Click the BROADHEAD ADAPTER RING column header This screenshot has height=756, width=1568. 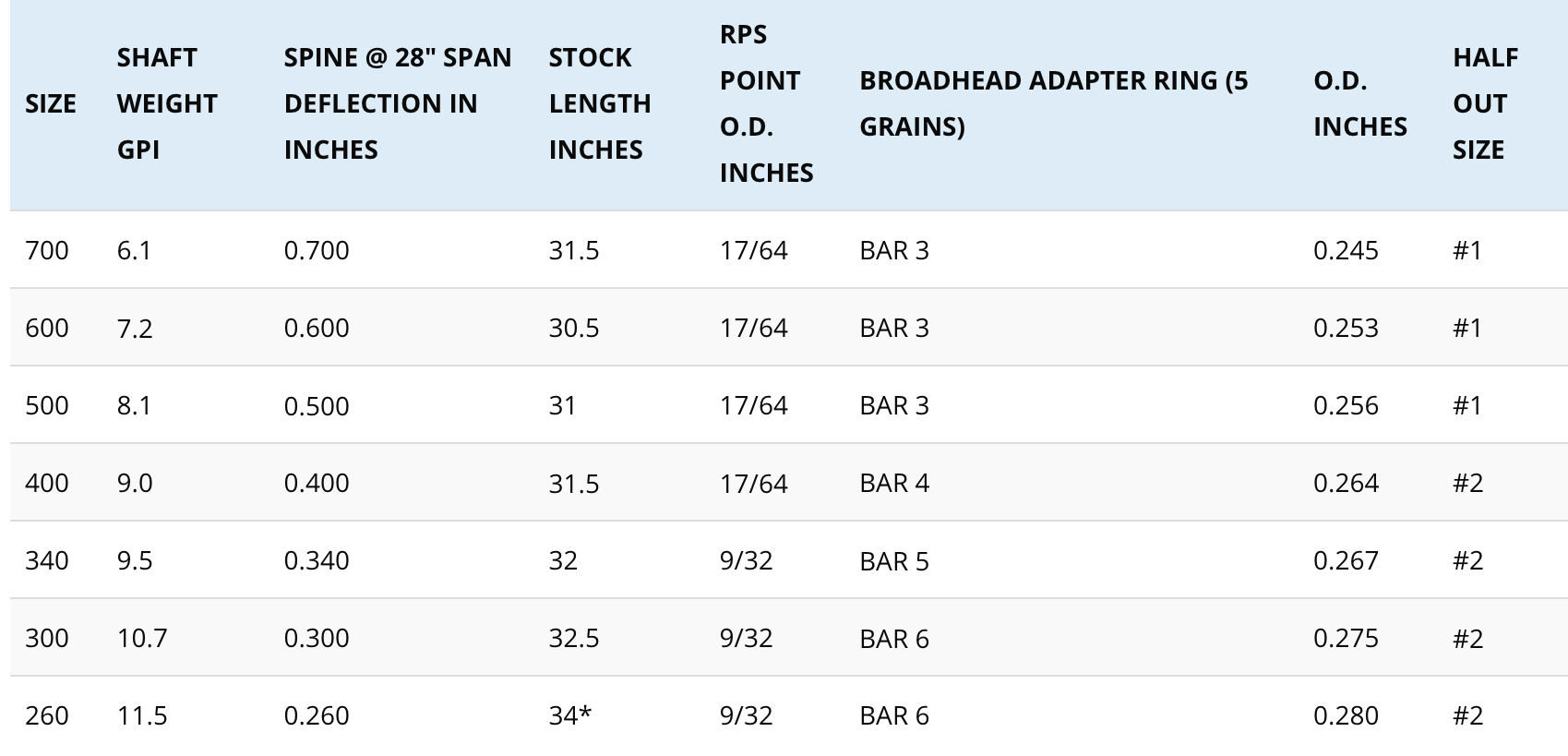[1053, 103]
